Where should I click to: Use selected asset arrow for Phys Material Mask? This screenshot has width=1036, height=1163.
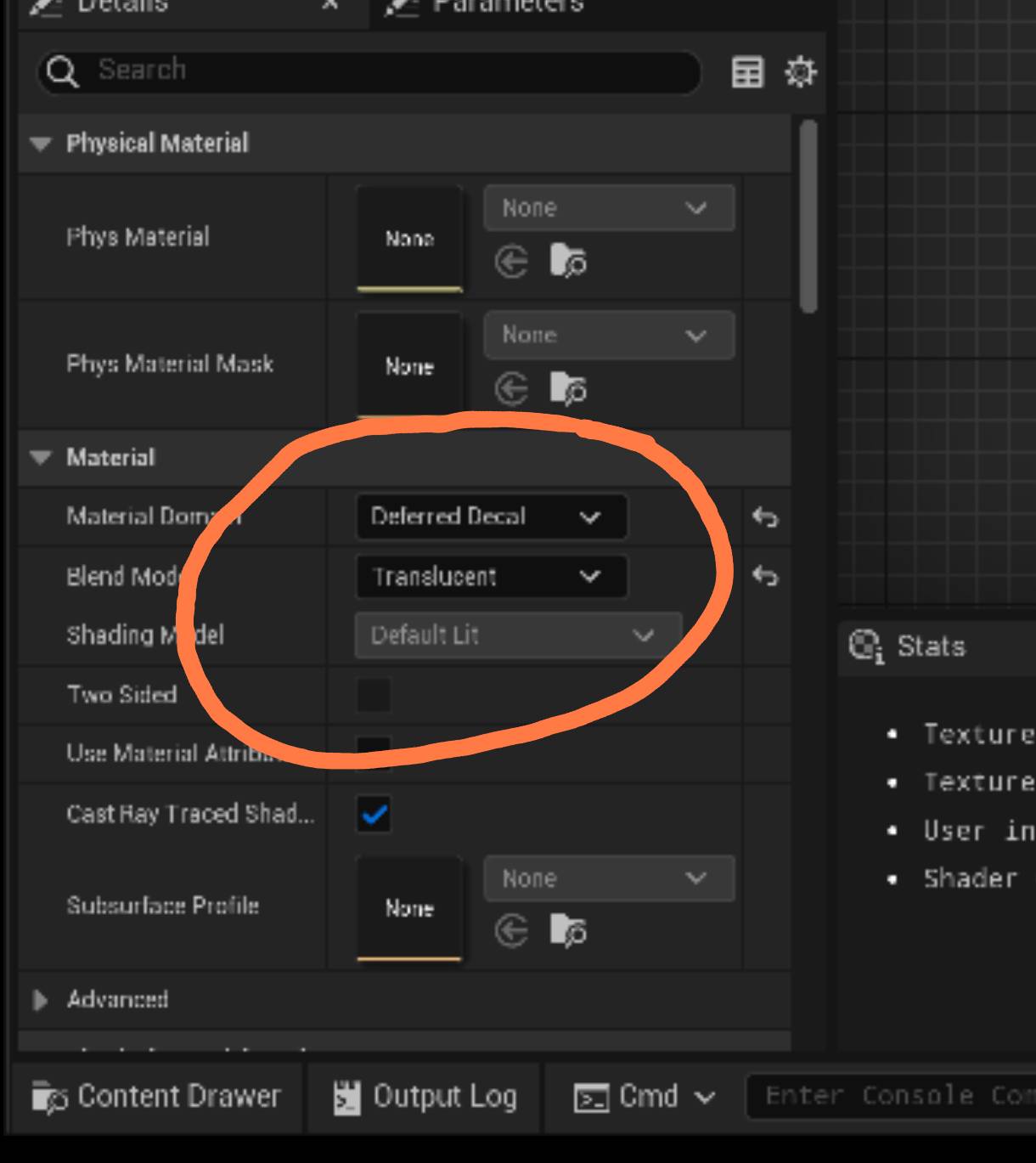pyautogui.click(x=511, y=389)
